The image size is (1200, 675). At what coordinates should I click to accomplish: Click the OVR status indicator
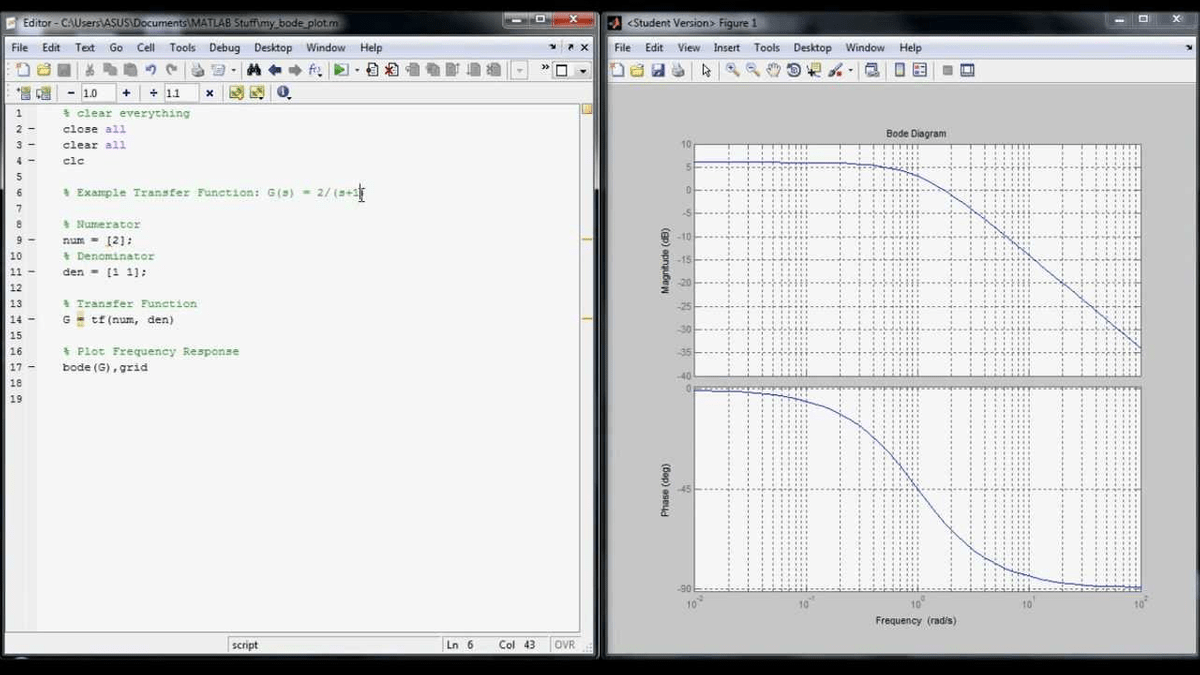coord(563,644)
